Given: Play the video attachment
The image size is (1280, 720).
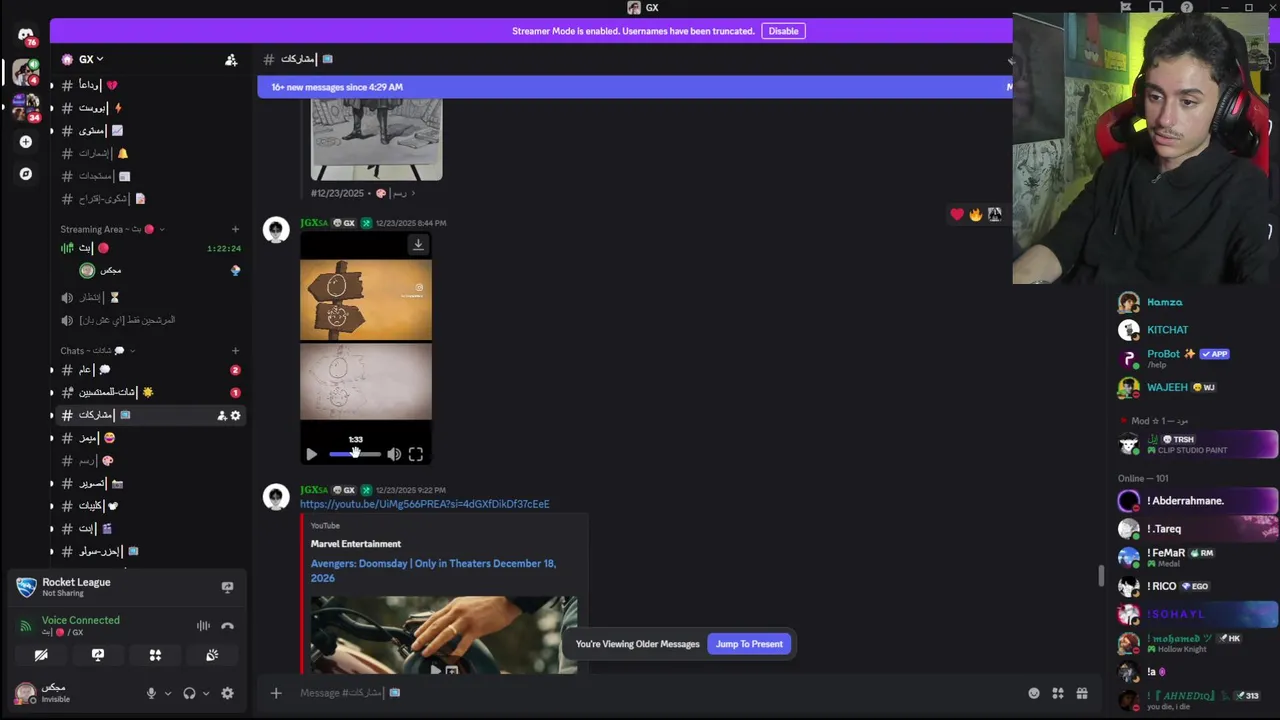Looking at the screenshot, I should [x=311, y=455].
